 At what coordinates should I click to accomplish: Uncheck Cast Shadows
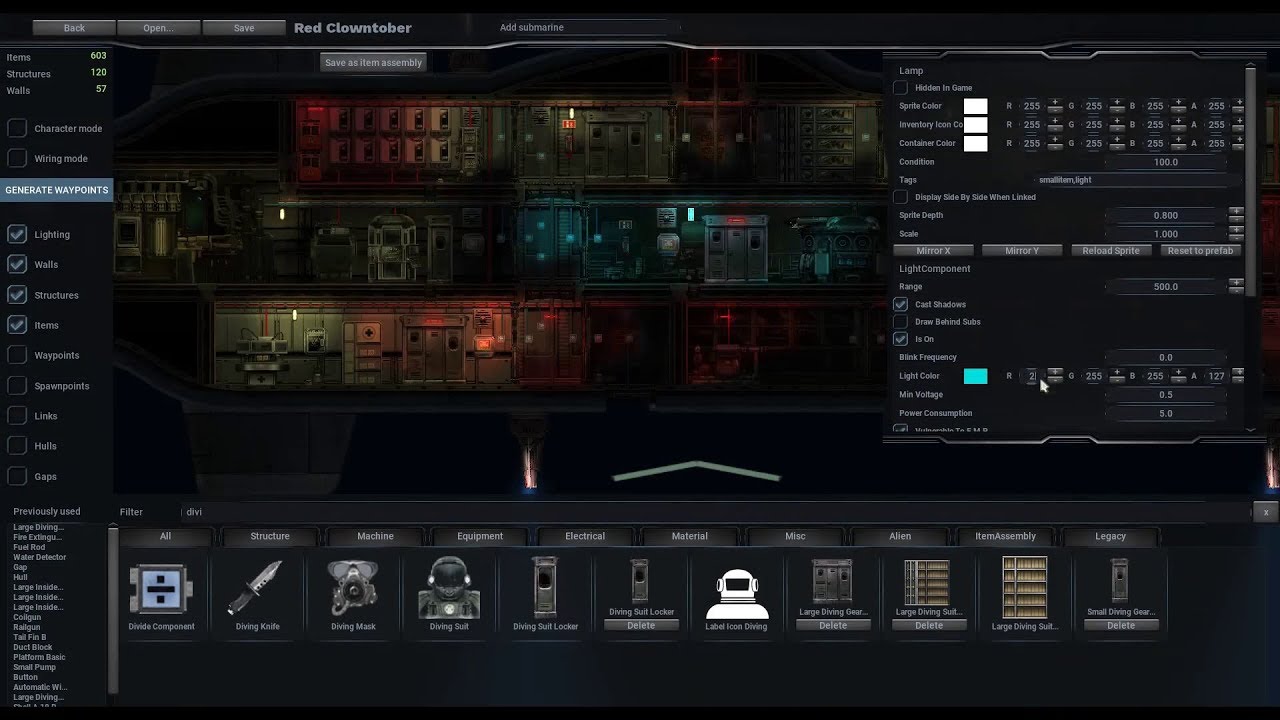tap(901, 304)
